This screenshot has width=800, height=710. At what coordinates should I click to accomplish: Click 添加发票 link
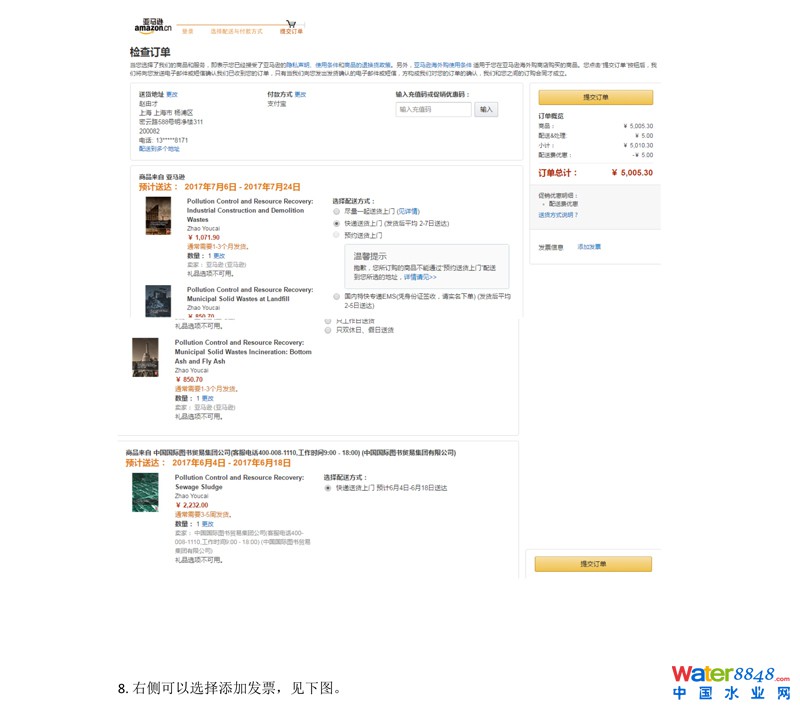click(x=589, y=246)
